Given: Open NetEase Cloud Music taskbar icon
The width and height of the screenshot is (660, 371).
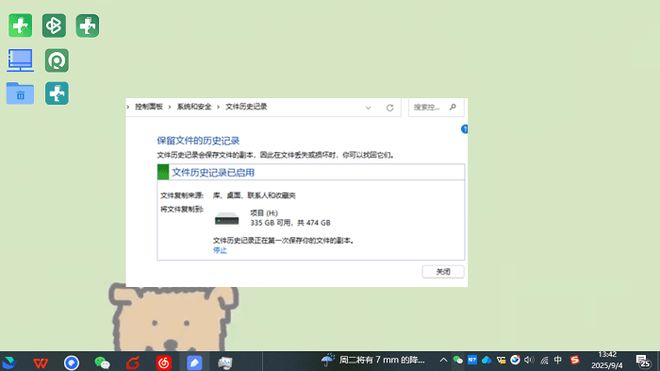Looking at the screenshot, I should (164, 363).
